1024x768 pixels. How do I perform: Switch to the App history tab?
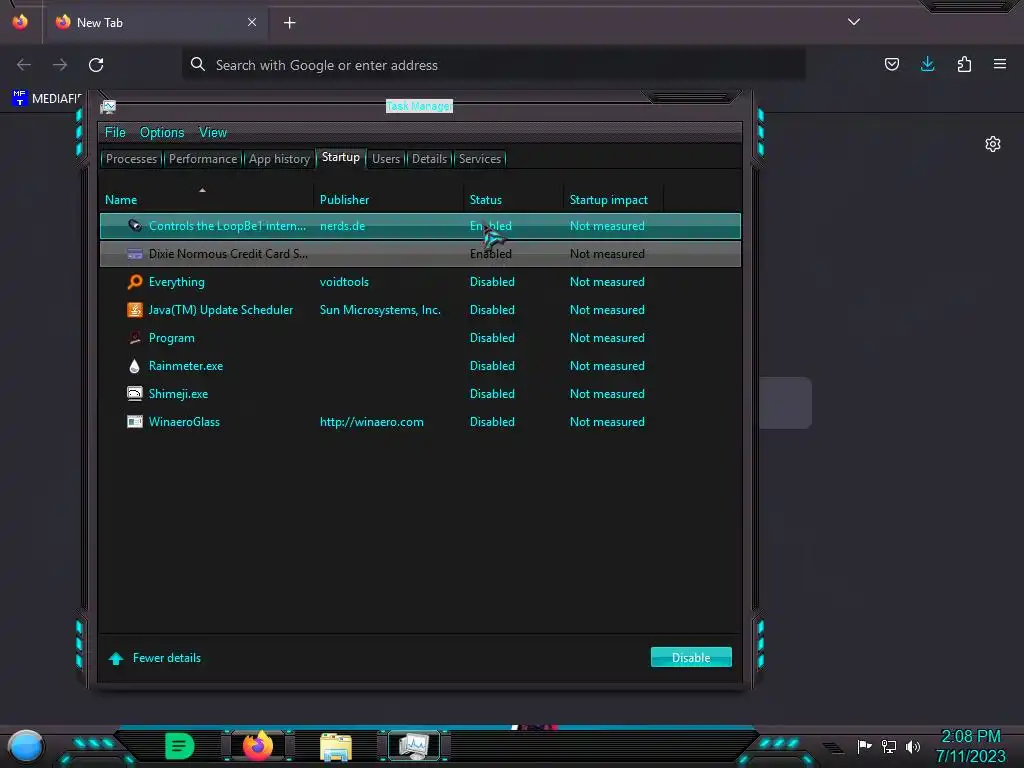coord(279,159)
